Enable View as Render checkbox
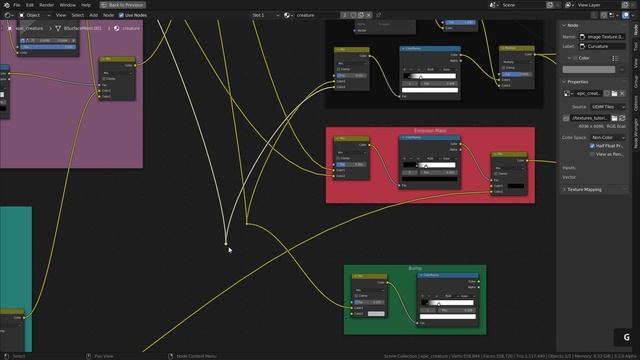This screenshot has width=640, height=360. pyautogui.click(x=592, y=154)
